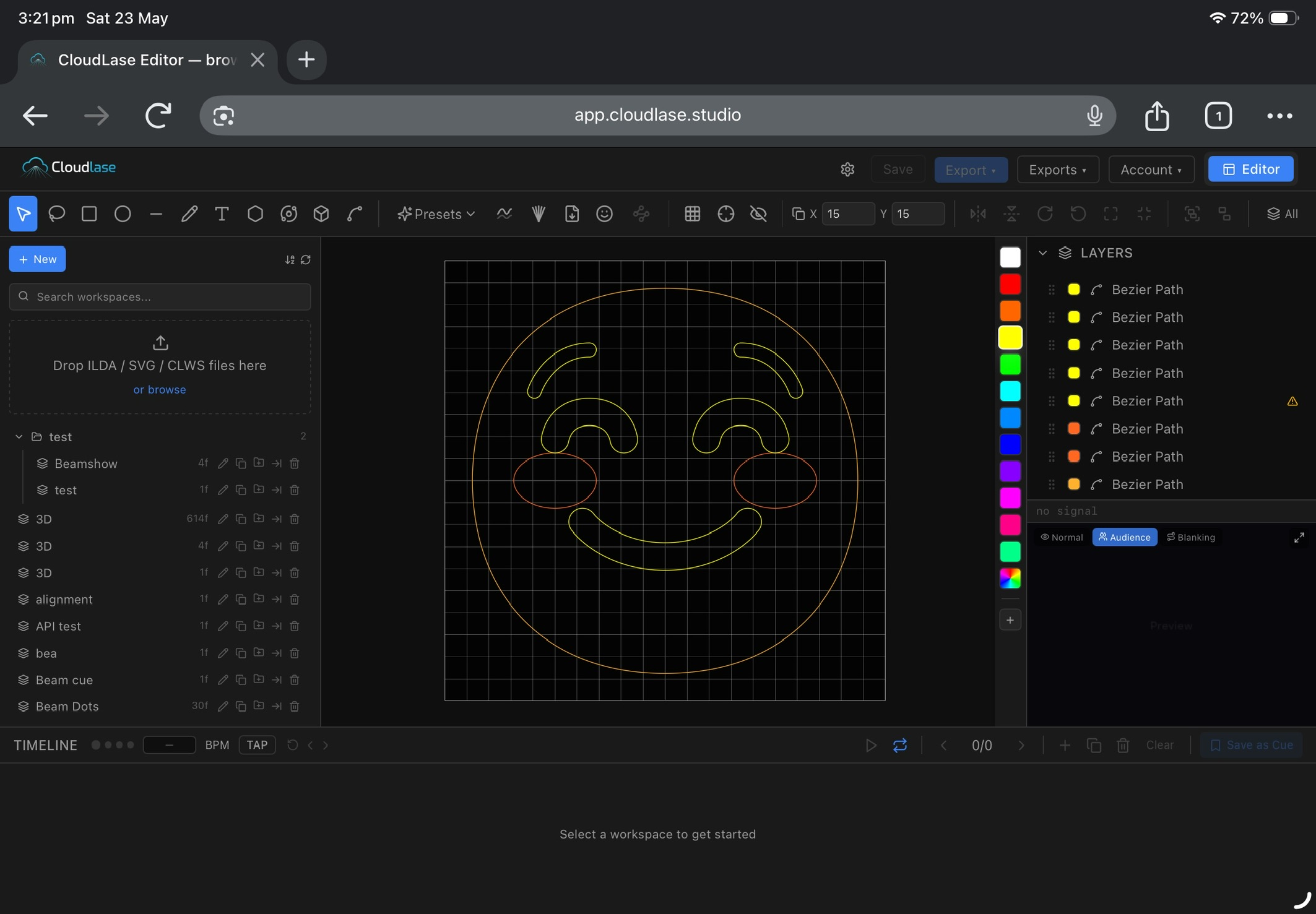Pick the cyan color swatch
The width and height of the screenshot is (1316, 914).
1010,392
